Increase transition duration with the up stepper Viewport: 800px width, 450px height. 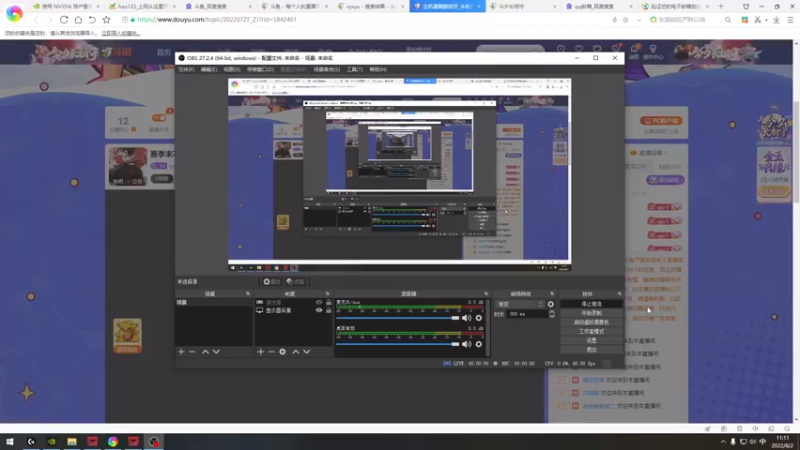(552, 312)
